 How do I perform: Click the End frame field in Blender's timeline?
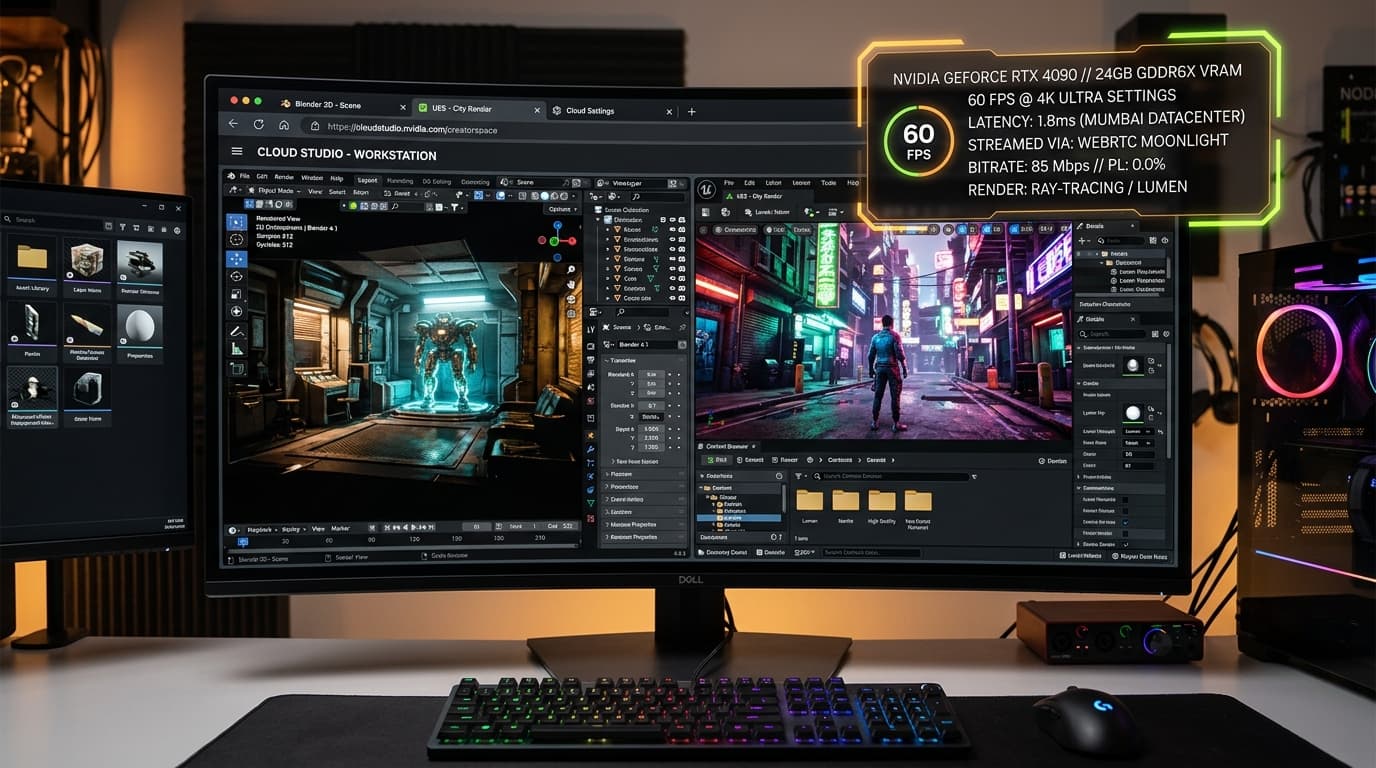(x=560, y=526)
